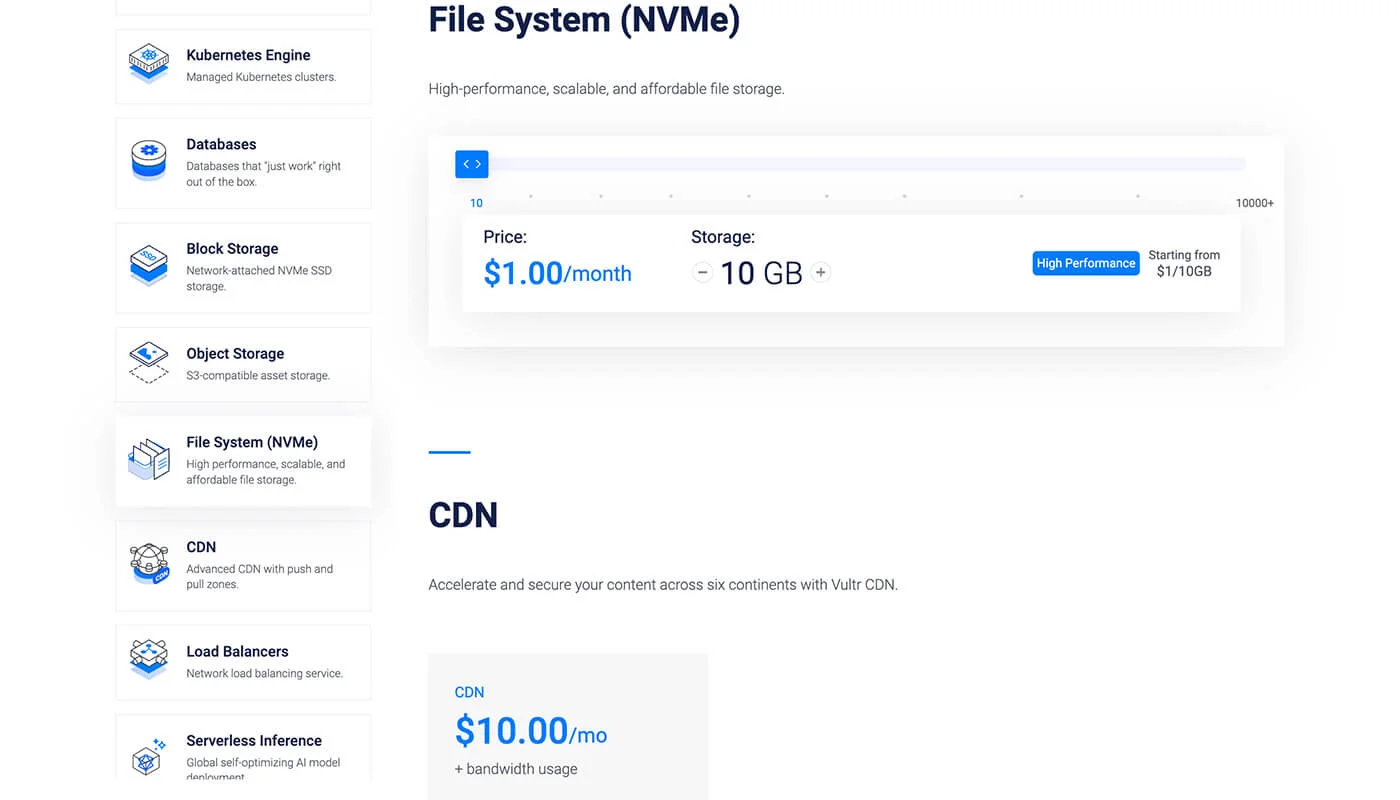This screenshot has height=800, width=1400.
Task: Click the 10000+ slider maximum label
Action: point(1254,203)
